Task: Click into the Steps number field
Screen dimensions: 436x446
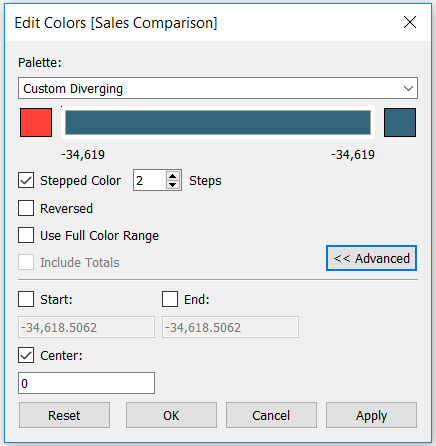Action: tap(149, 180)
